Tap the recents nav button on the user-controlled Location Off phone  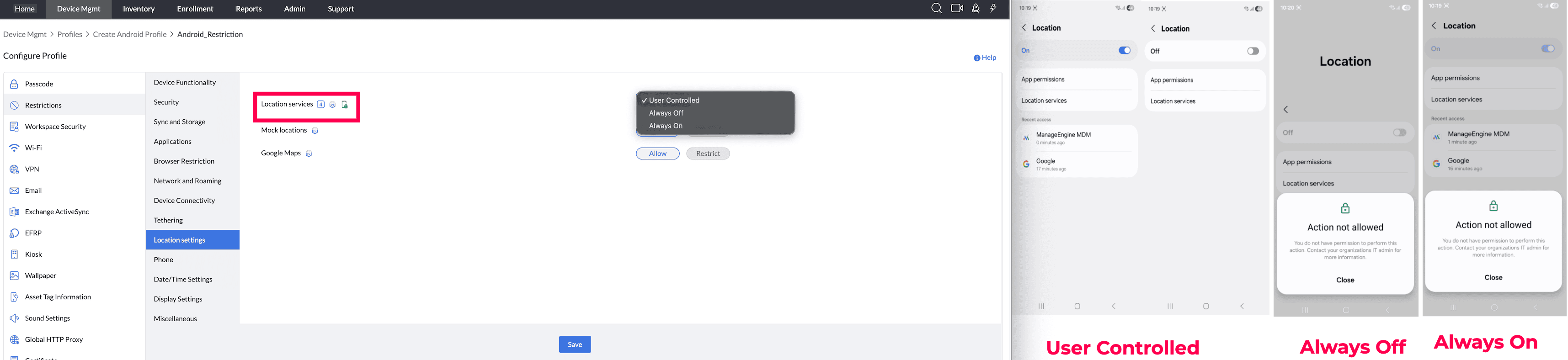coord(1170,306)
